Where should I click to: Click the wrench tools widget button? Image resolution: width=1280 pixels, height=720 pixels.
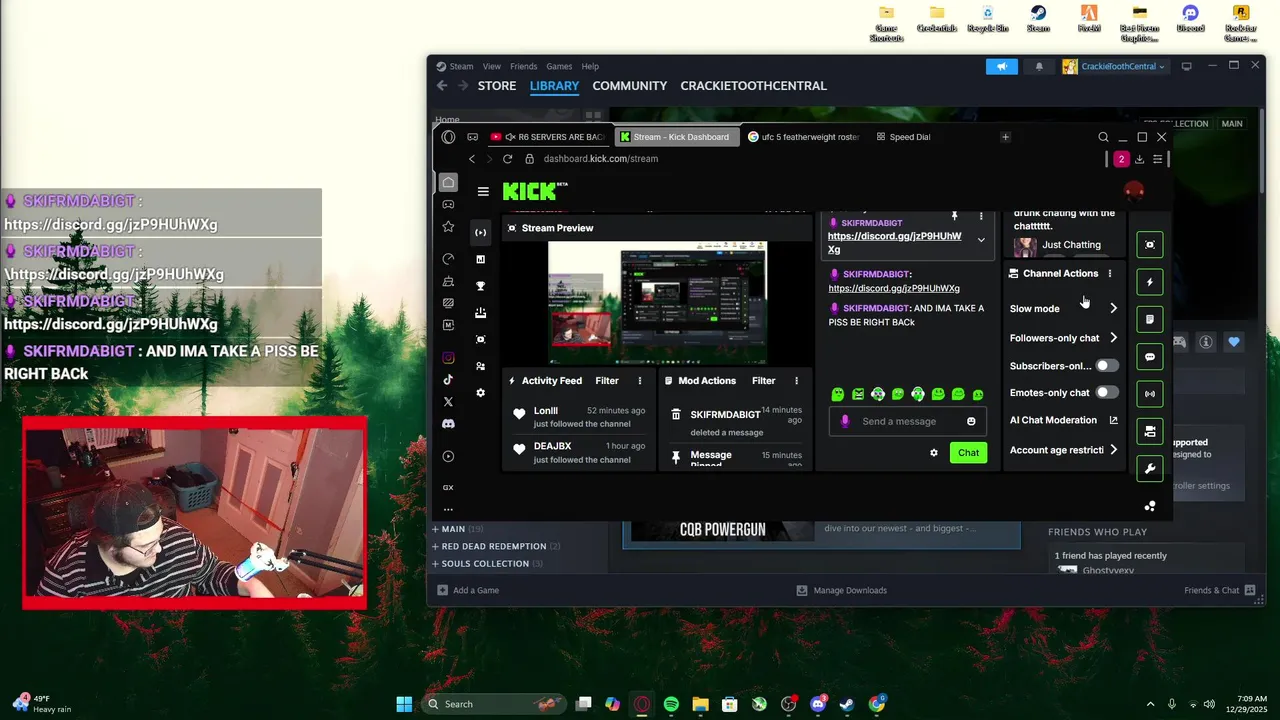pos(1150,469)
